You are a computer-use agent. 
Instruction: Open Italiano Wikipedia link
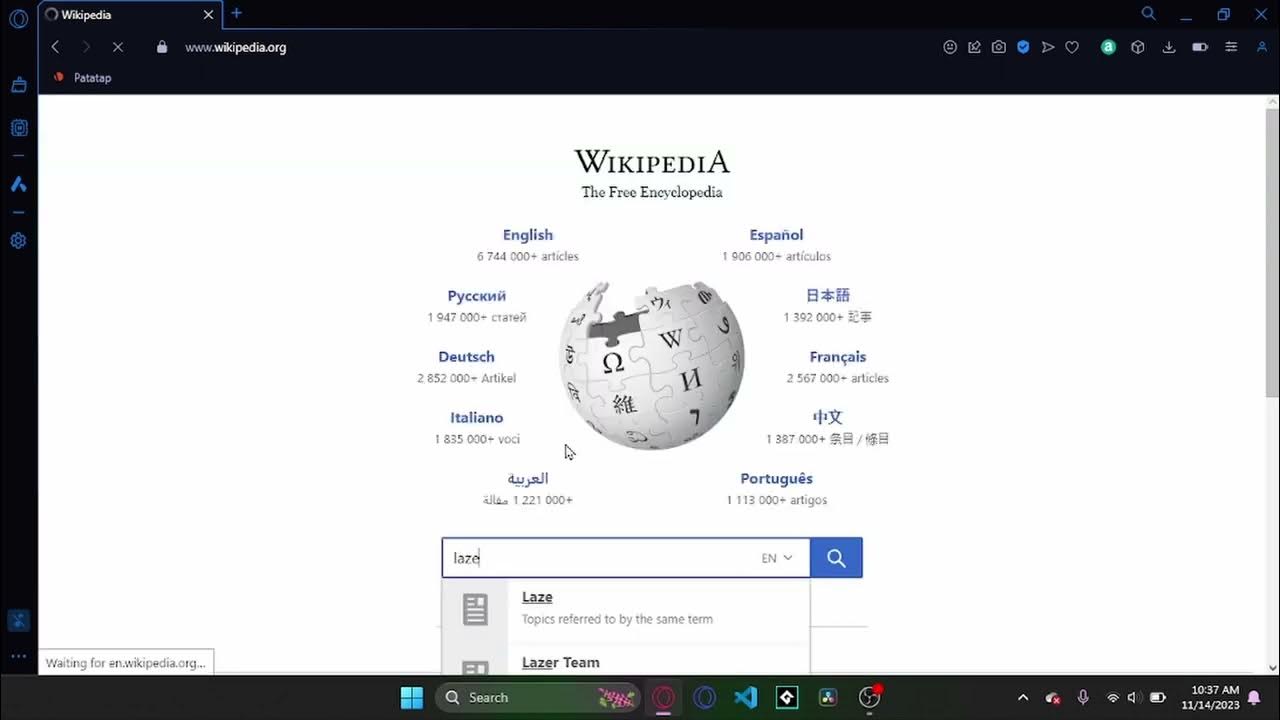(477, 418)
